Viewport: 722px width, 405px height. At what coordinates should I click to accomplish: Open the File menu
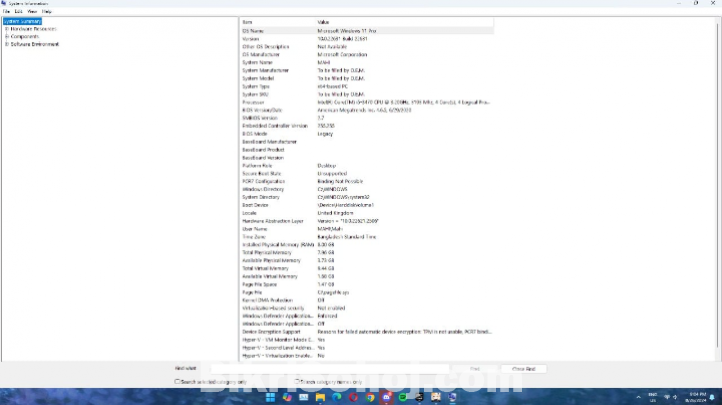coord(6,11)
